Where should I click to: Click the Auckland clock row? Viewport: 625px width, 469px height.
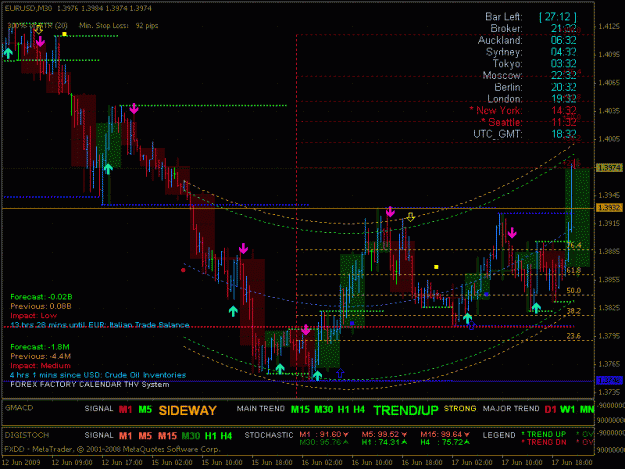click(x=527, y=40)
